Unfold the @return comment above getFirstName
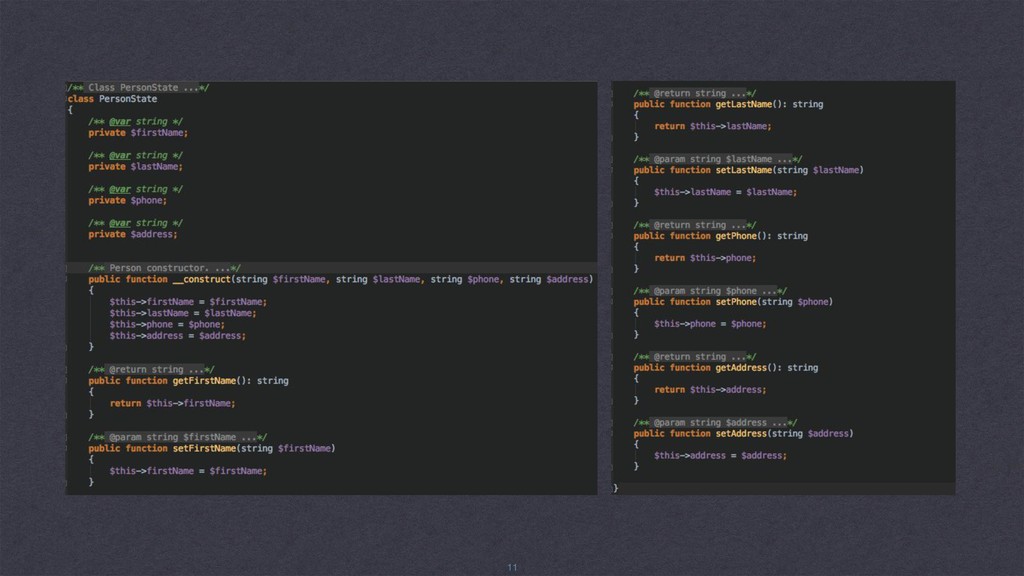This screenshot has width=1024, height=576. 152,369
